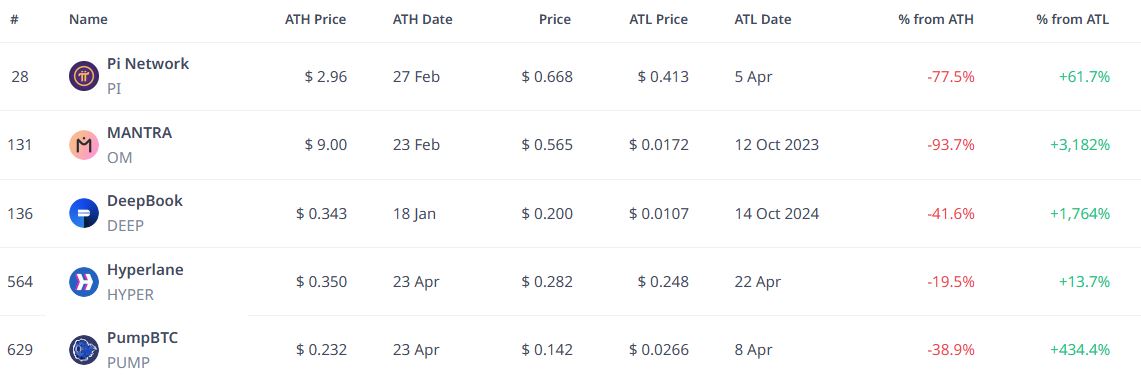Sort by the Price column header
Image resolution: width=1141 pixels, height=377 pixels.
[555, 20]
